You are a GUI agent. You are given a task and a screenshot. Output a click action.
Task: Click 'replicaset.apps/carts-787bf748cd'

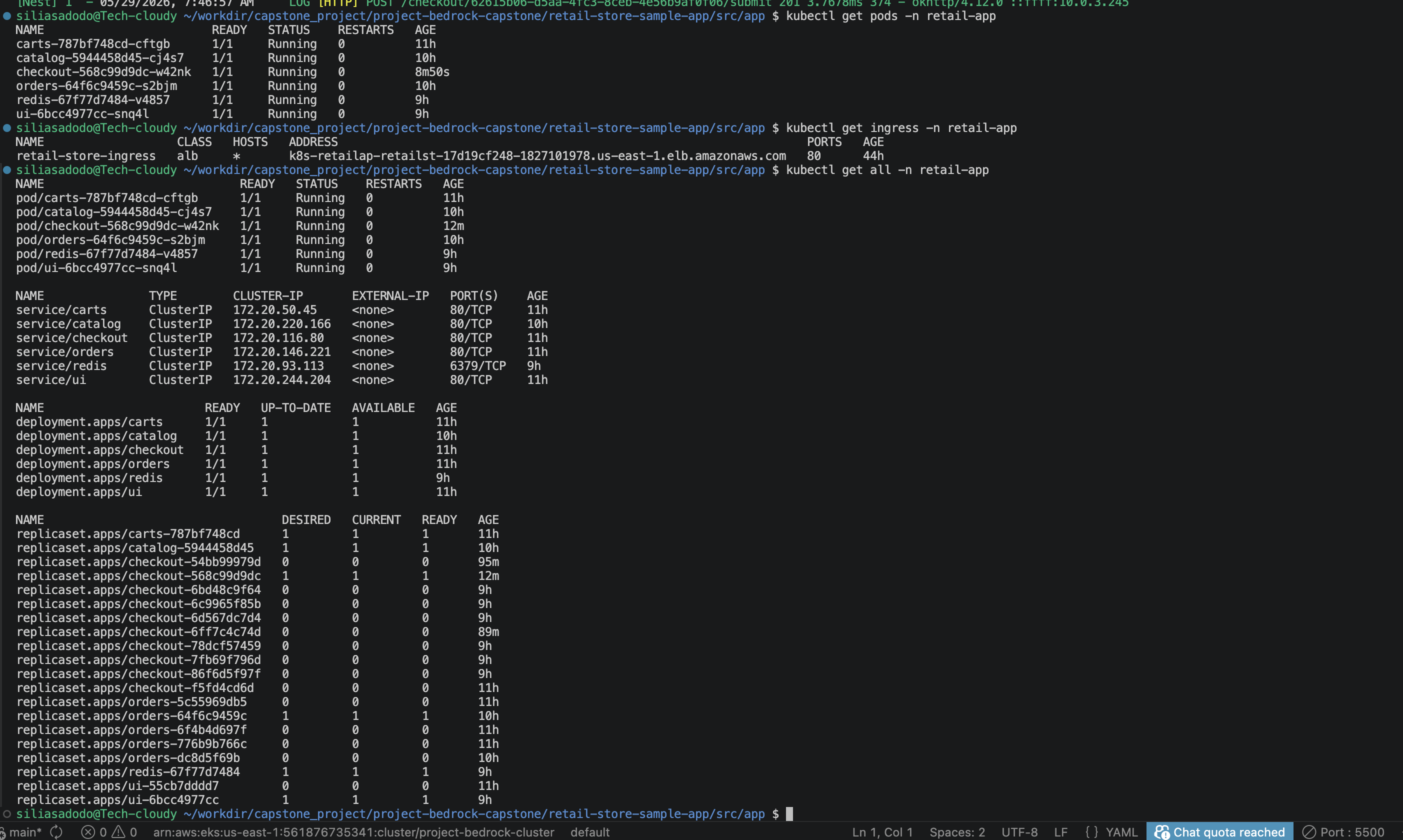tap(128, 534)
